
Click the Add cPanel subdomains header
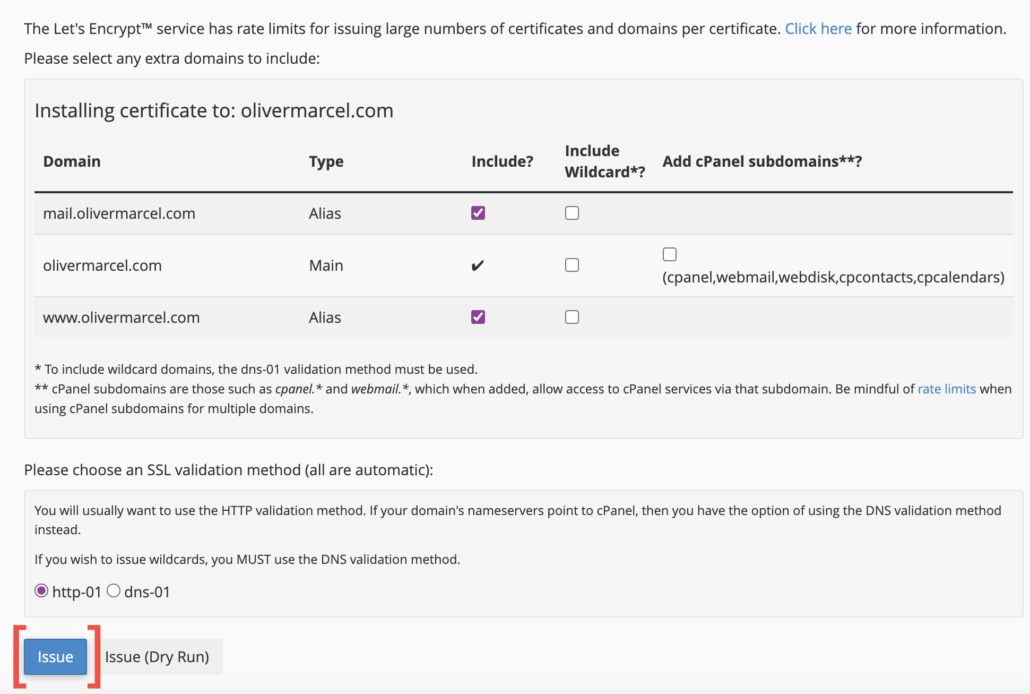pos(762,162)
